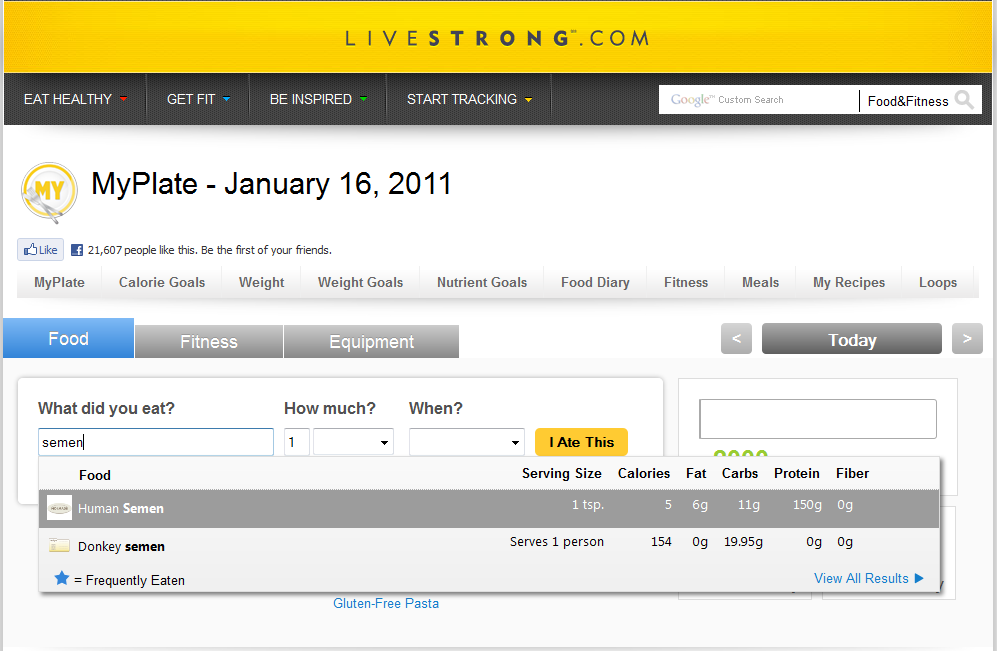Click the food search field containing semen

pos(156,442)
